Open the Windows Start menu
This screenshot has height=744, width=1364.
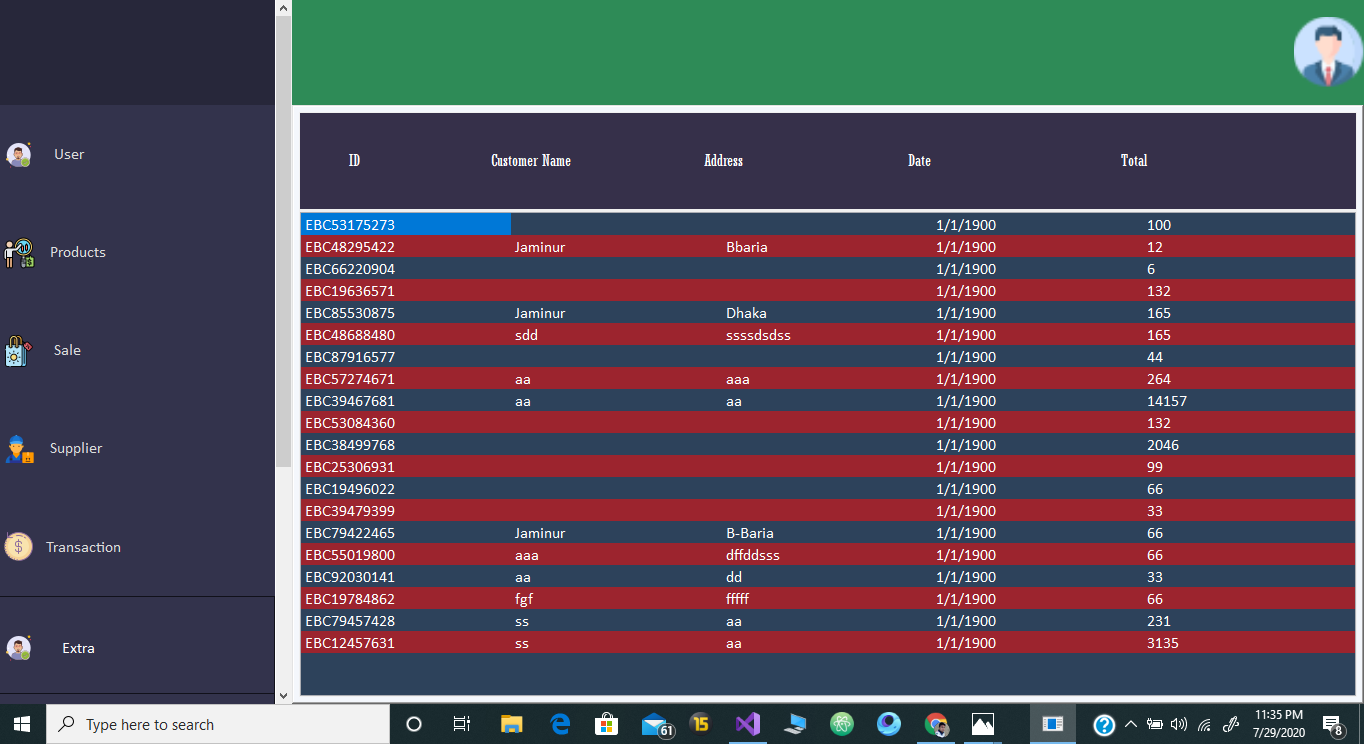[20, 724]
